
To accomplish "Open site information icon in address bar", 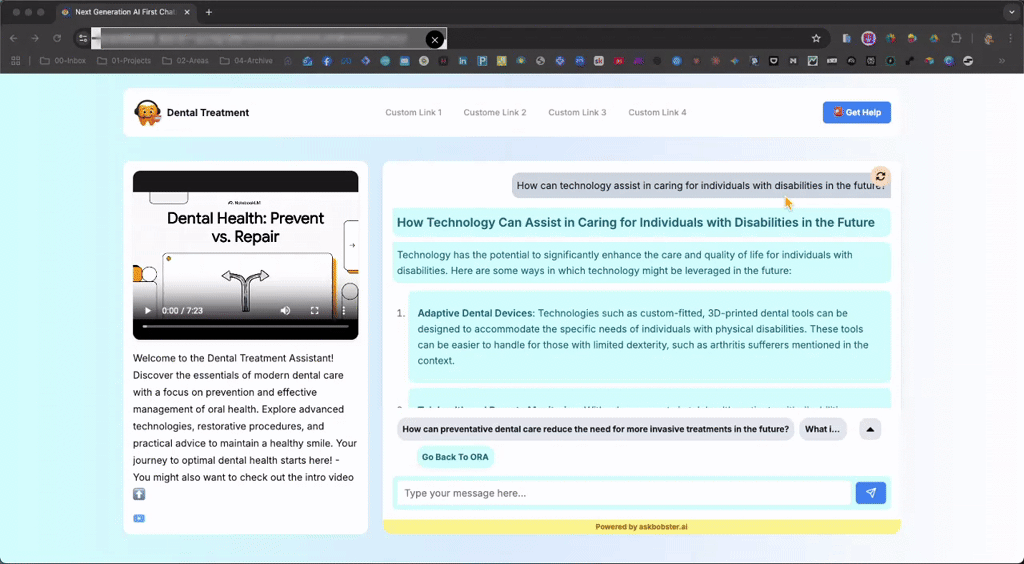I will click(83, 39).
